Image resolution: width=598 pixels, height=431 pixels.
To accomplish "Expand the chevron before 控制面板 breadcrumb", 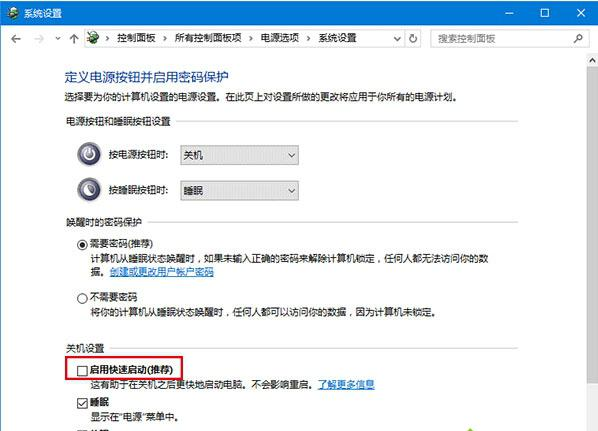I will pos(108,39).
